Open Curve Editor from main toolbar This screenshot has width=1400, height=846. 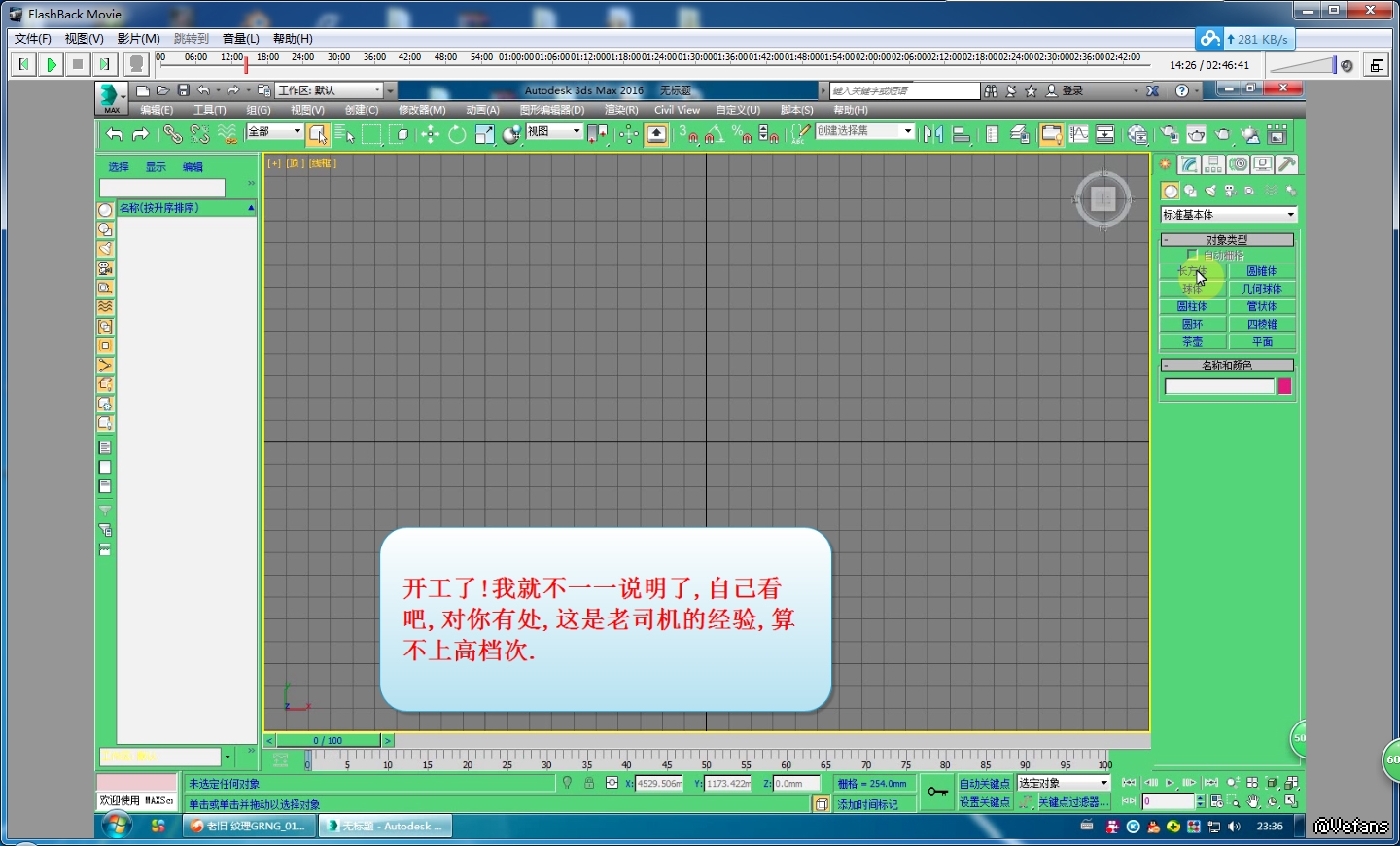pyautogui.click(x=1079, y=135)
